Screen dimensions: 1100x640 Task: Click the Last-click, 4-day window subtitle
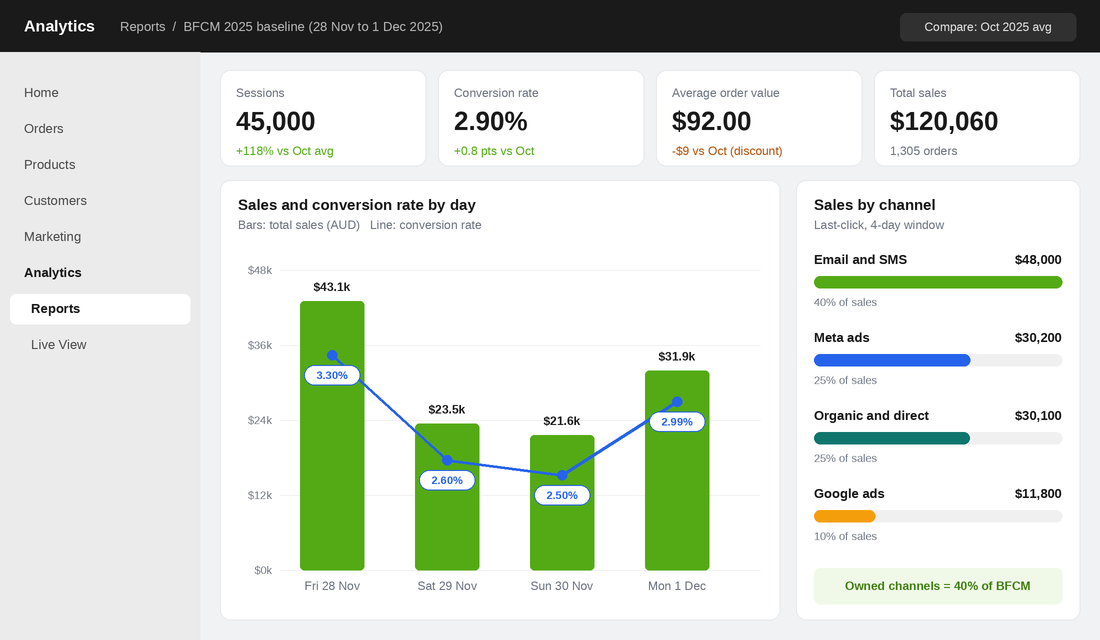pyautogui.click(x=879, y=225)
